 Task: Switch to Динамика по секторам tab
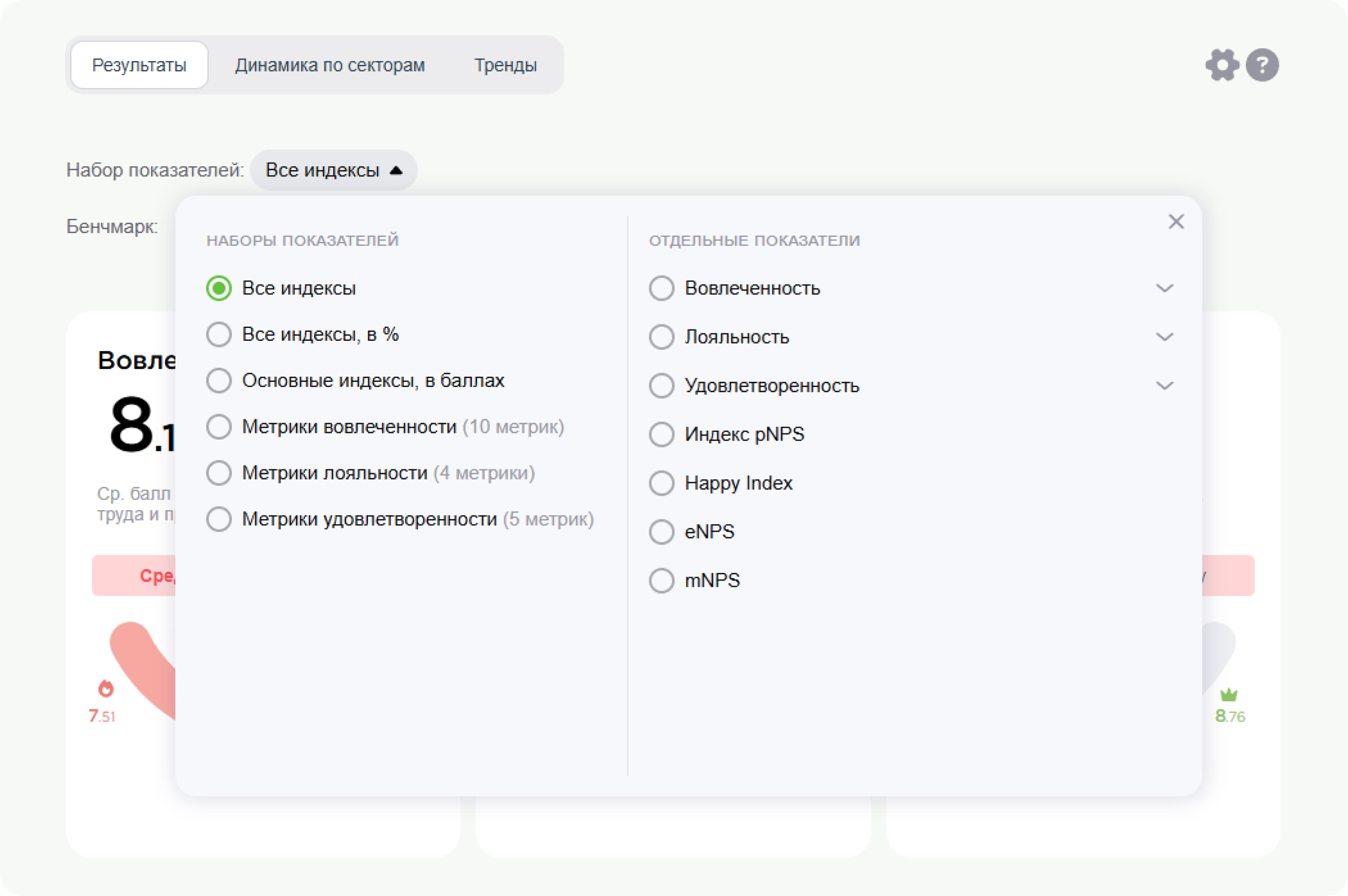[330, 65]
